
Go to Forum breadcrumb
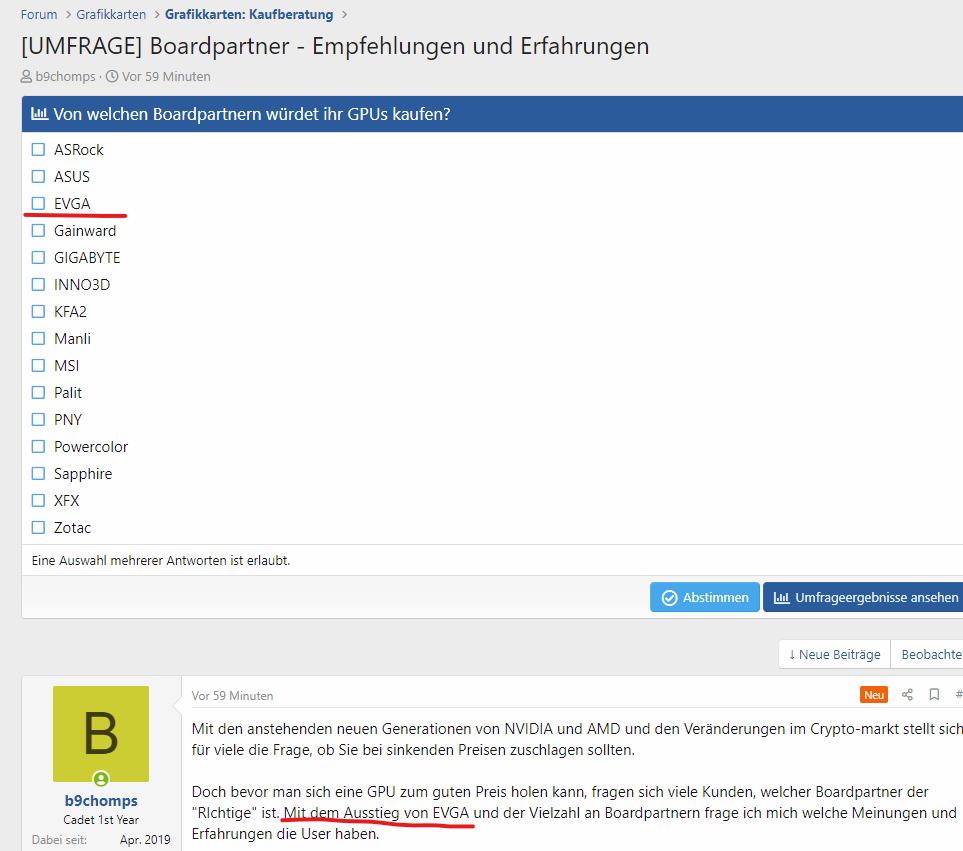pyautogui.click(x=39, y=15)
